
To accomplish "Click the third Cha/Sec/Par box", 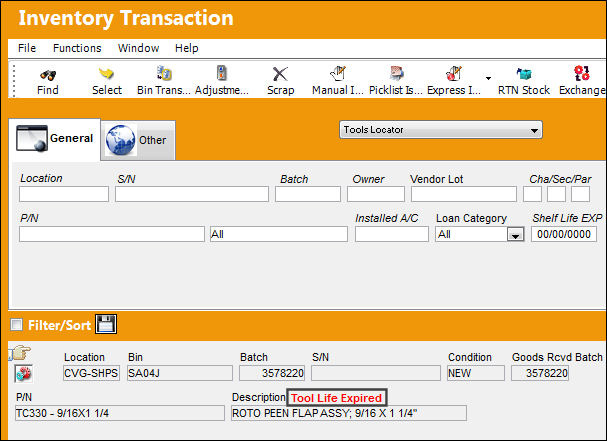I will click(x=580, y=194).
